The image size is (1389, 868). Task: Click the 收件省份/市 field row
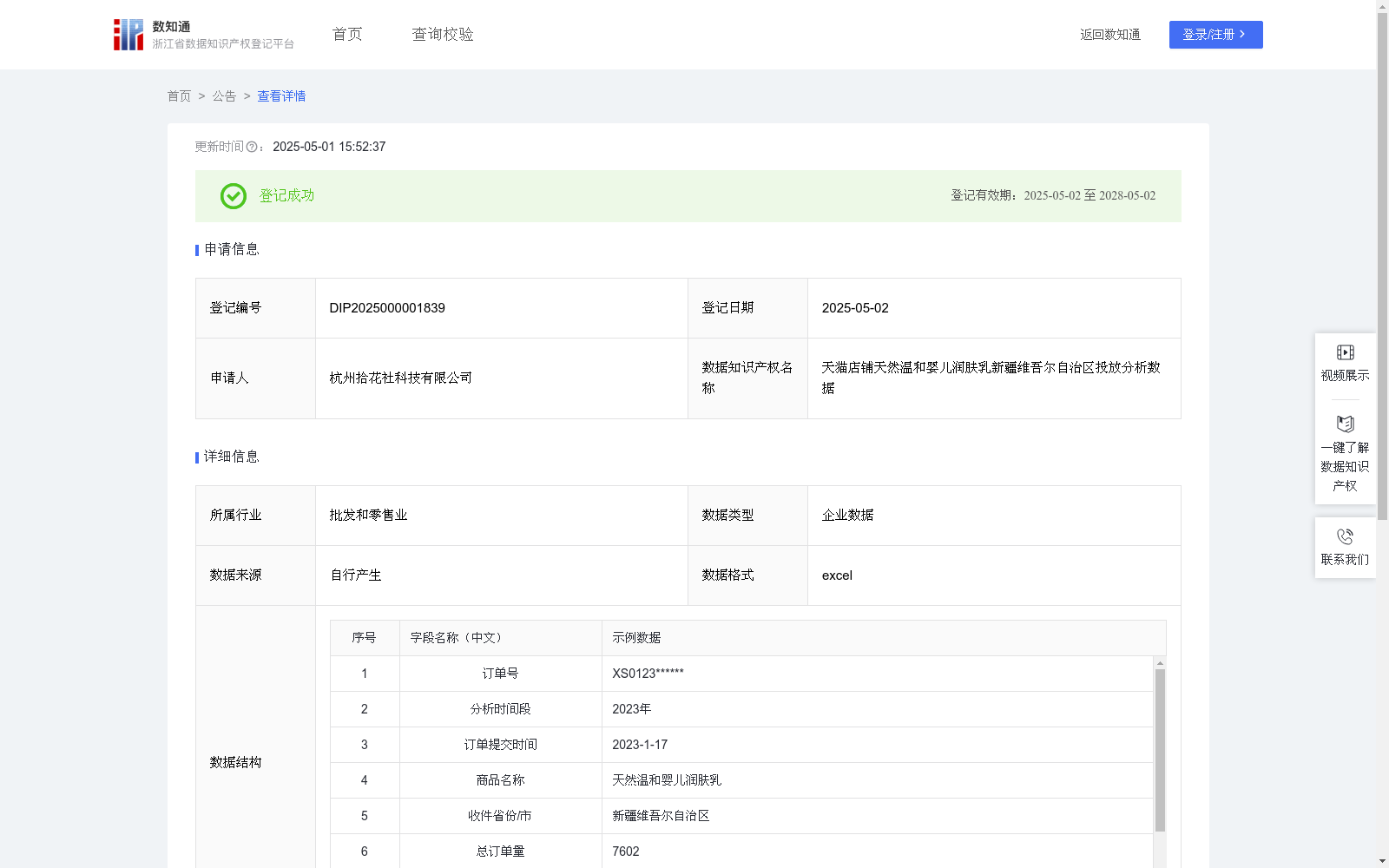point(741,816)
